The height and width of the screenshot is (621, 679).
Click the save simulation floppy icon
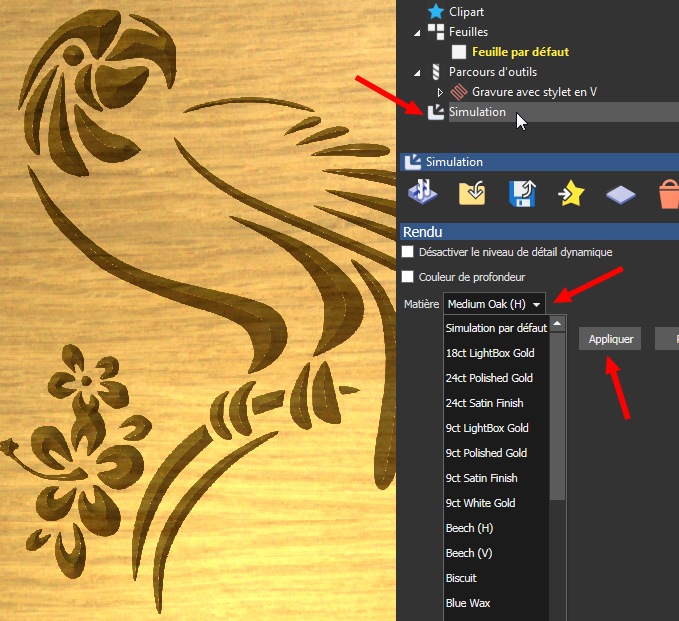pyautogui.click(x=522, y=193)
